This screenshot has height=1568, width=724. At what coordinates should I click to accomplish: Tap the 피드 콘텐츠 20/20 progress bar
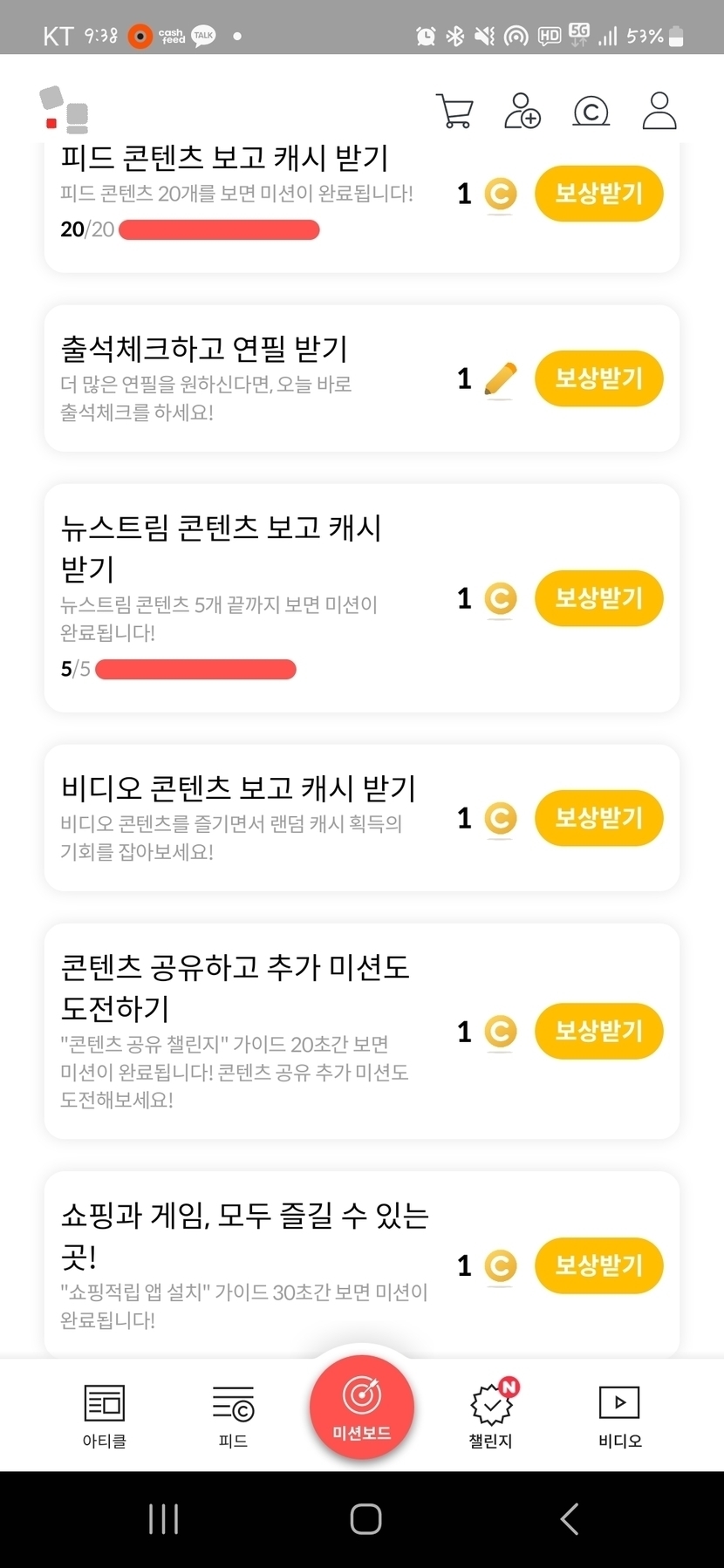pos(219,230)
